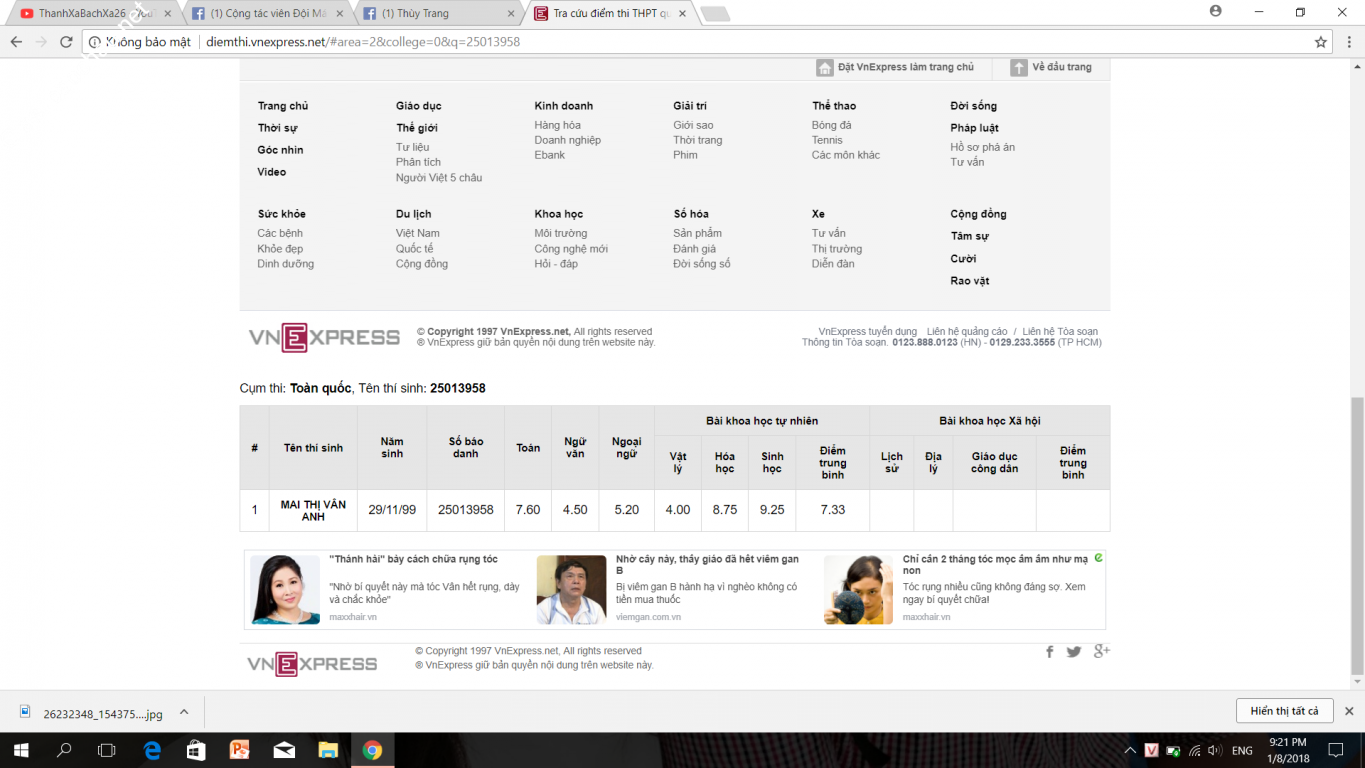Click the Hiển thị tất cả button
Image resolution: width=1365 pixels, height=768 pixels.
point(1284,711)
